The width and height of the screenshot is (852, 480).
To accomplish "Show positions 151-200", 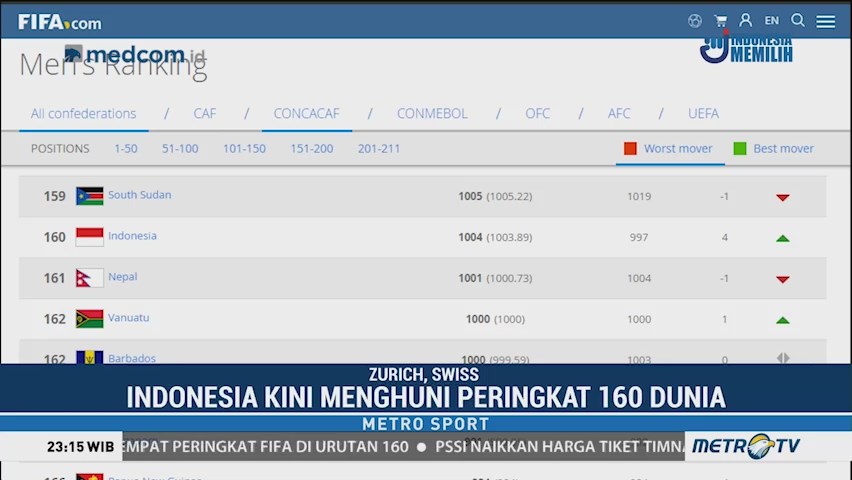I will coord(311,148).
